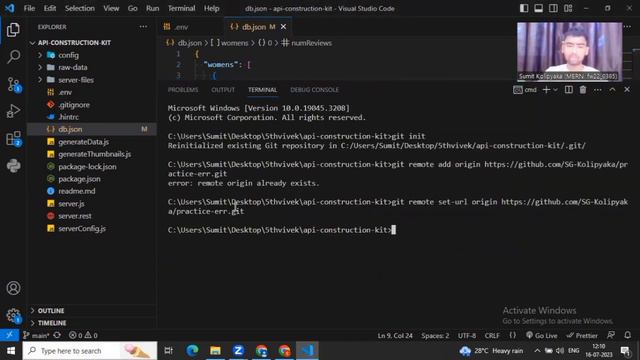Open the Selection menu
Viewport: 640px width, 360px height.
[80, 8]
